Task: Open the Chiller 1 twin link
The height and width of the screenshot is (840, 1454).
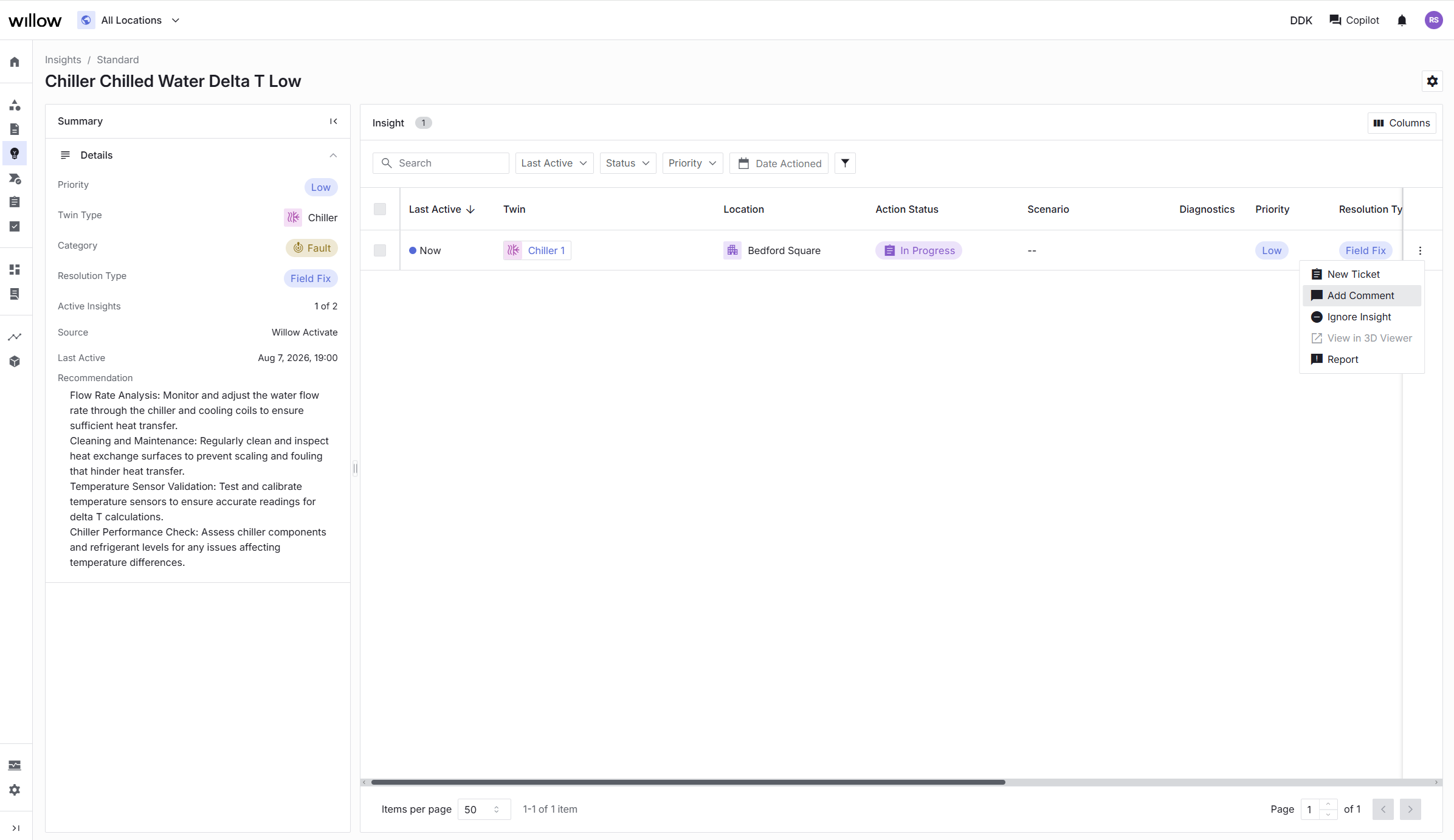Action: click(537, 250)
